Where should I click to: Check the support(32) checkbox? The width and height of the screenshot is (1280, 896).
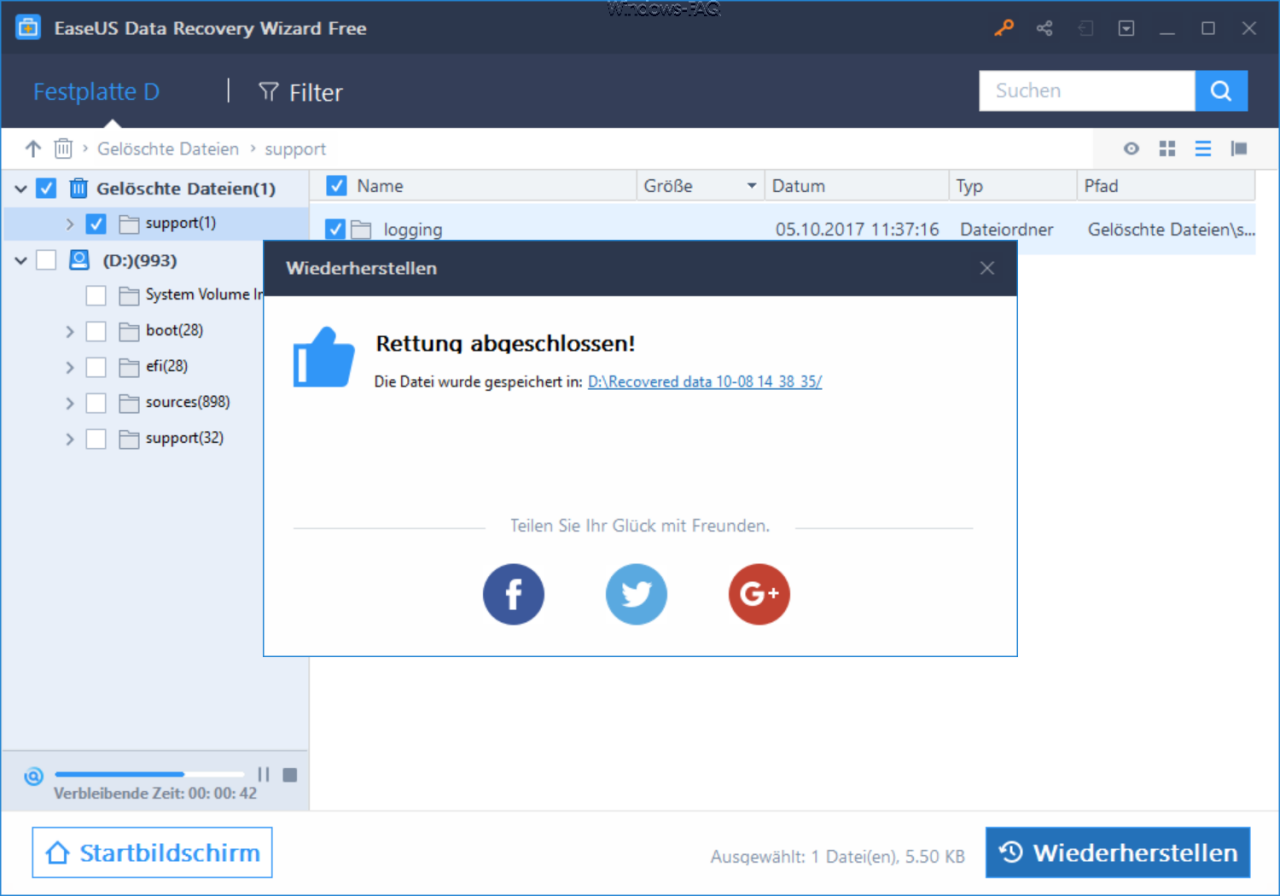coord(96,439)
